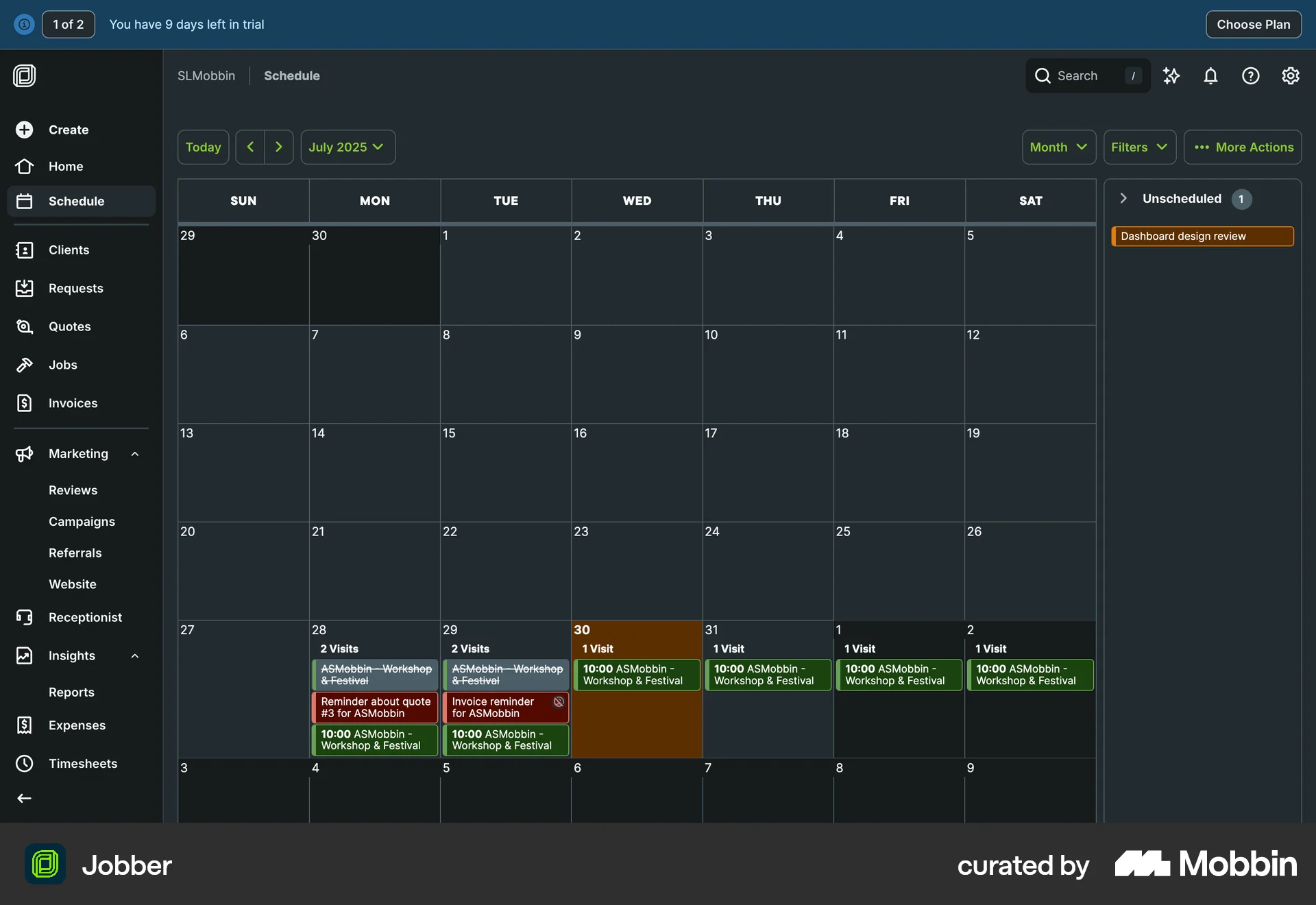Open the Filters dropdown

coord(1138,147)
